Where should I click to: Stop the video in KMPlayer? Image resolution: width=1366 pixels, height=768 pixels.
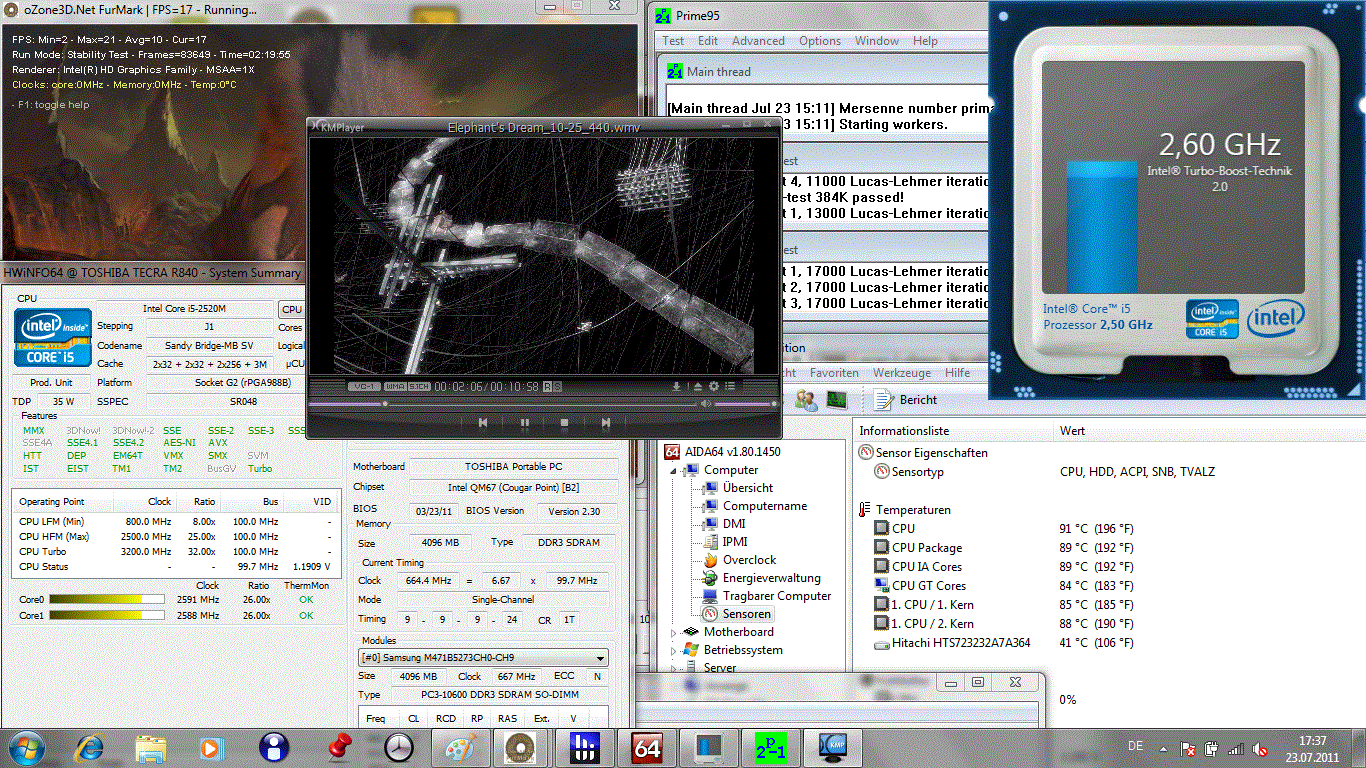[x=565, y=423]
